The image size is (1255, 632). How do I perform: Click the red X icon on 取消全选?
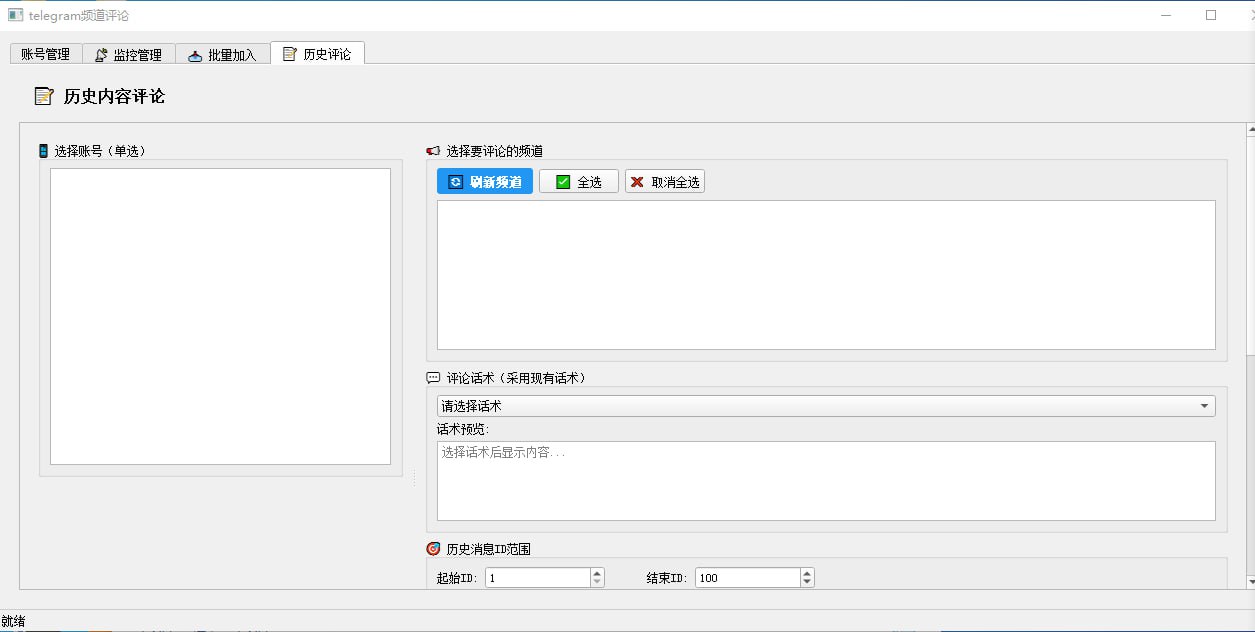(637, 182)
